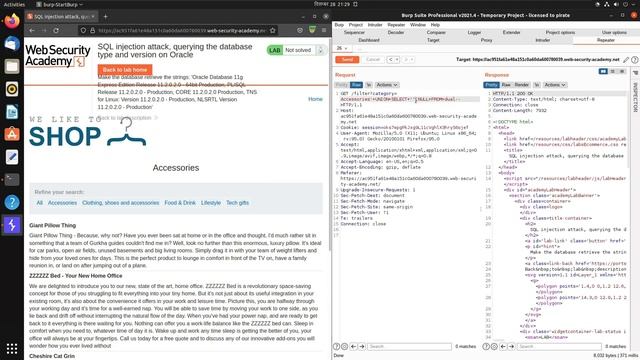Click the Firefox URL address bar
The width and height of the screenshot is (640, 360).
(182, 31)
